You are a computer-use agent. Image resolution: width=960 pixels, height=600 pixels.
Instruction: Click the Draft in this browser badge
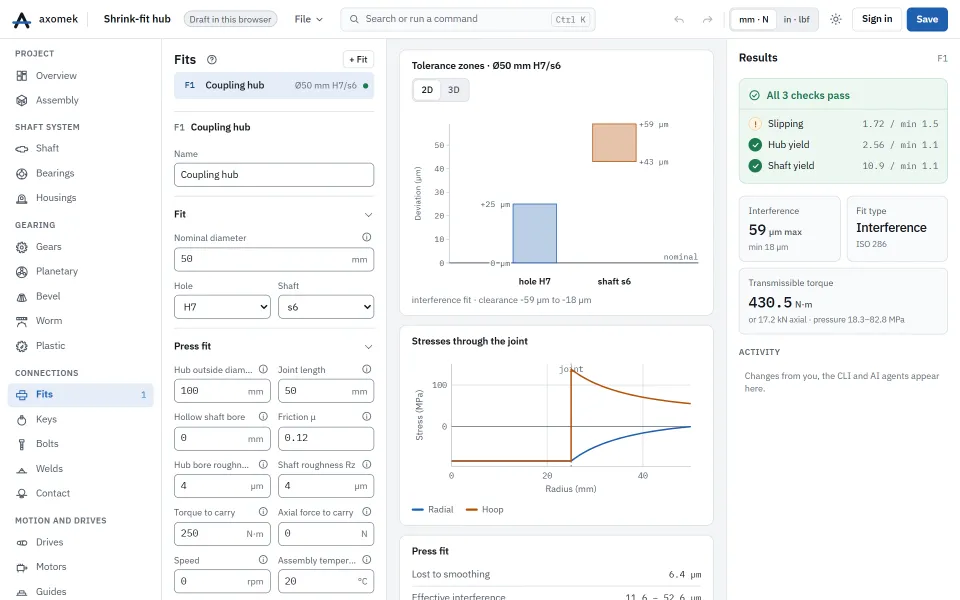click(230, 20)
